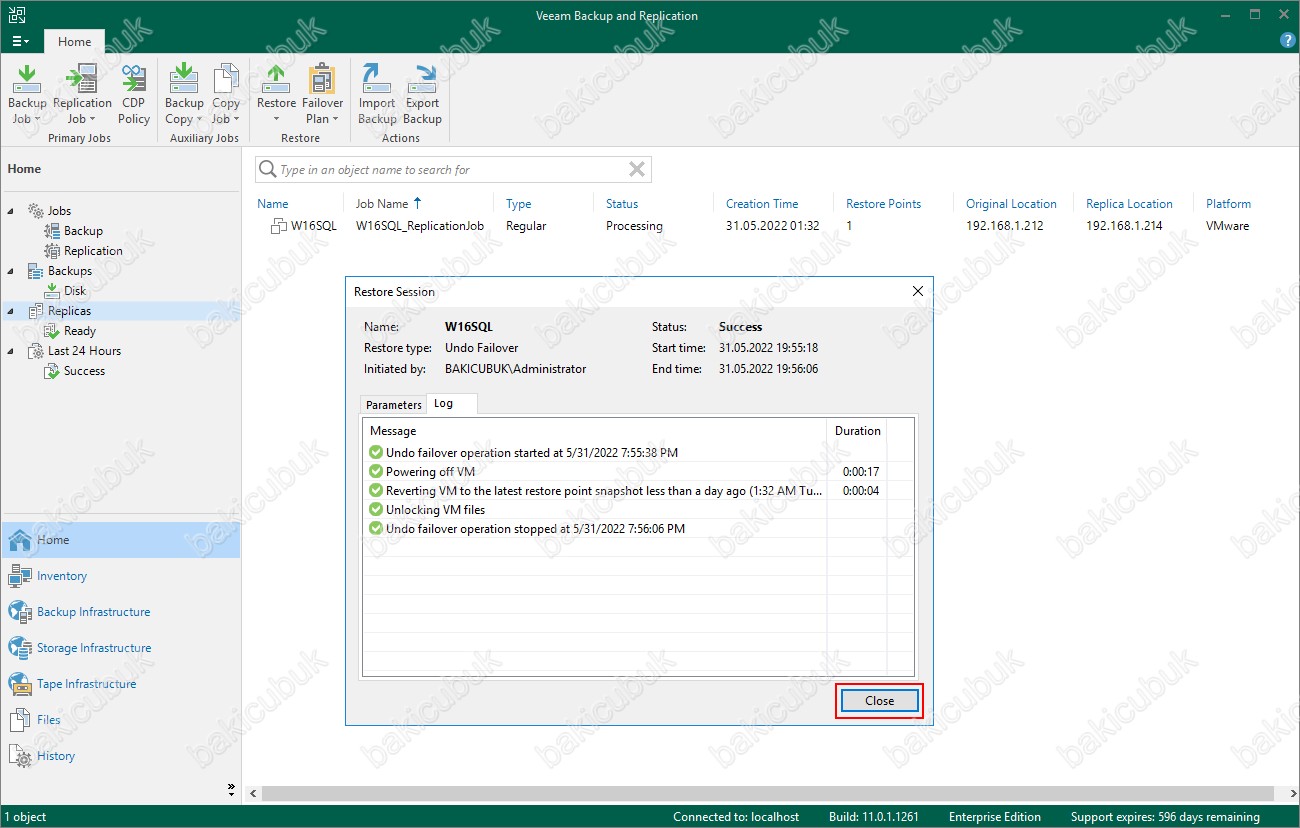The image size is (1300, 828).
Task: Sort by the Restore Points column header
Action: click(x=884, y=204)
